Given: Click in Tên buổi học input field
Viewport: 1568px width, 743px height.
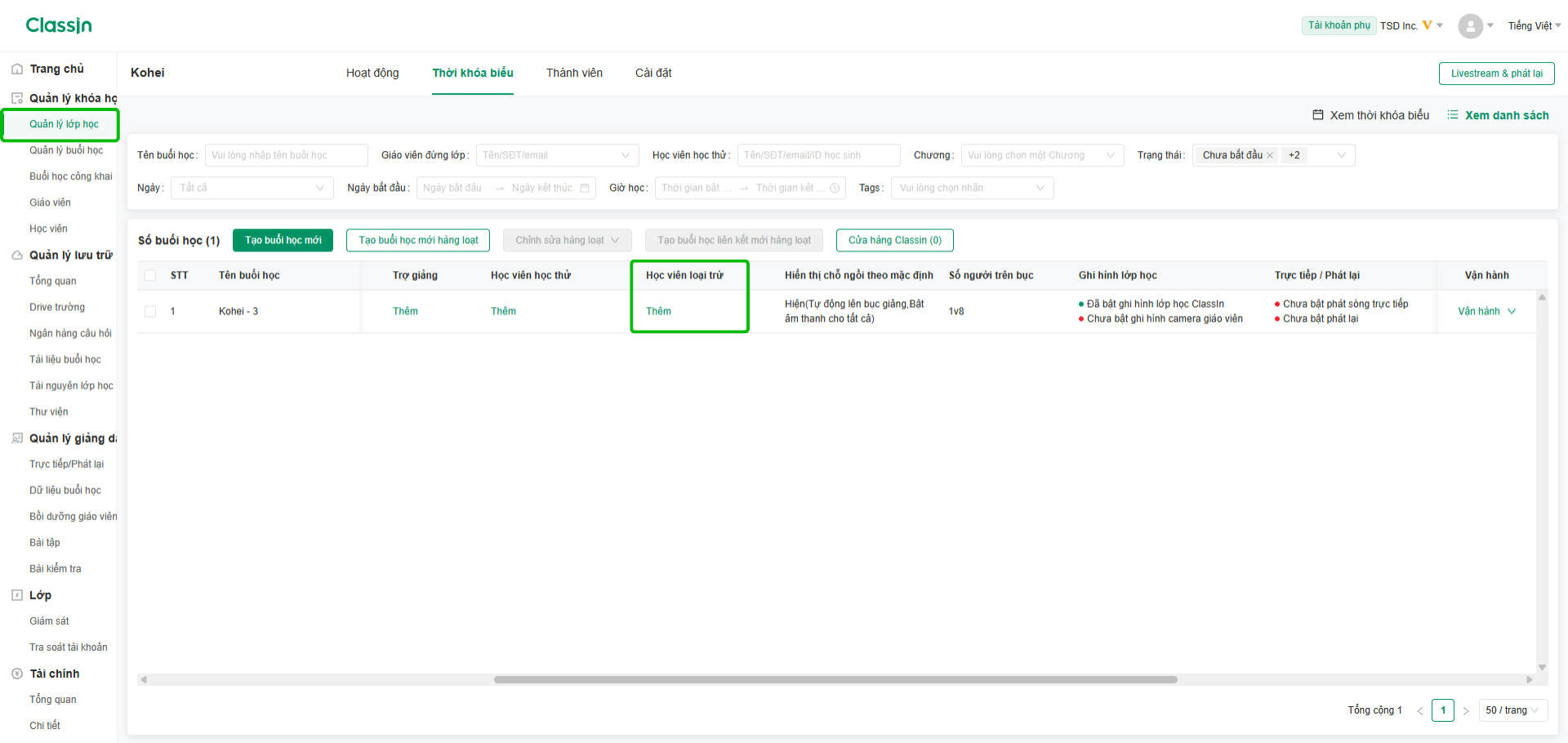Looking at the screenshot, I should tap(286, 155).
